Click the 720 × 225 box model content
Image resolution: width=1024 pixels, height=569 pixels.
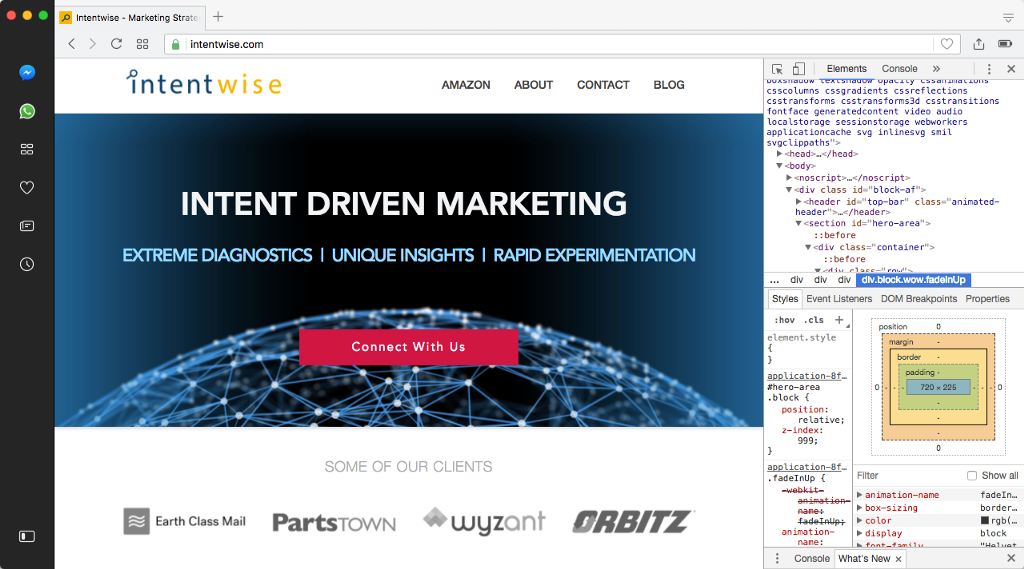click(938, 387)
